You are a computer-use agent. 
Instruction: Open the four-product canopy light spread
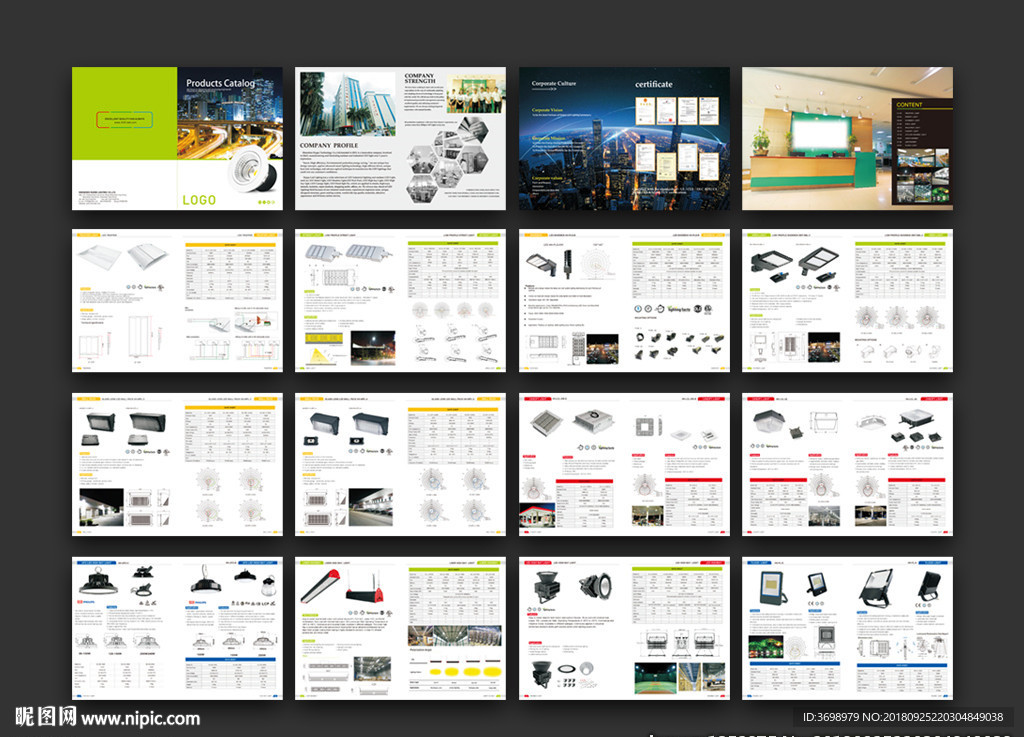pos(847,465)
